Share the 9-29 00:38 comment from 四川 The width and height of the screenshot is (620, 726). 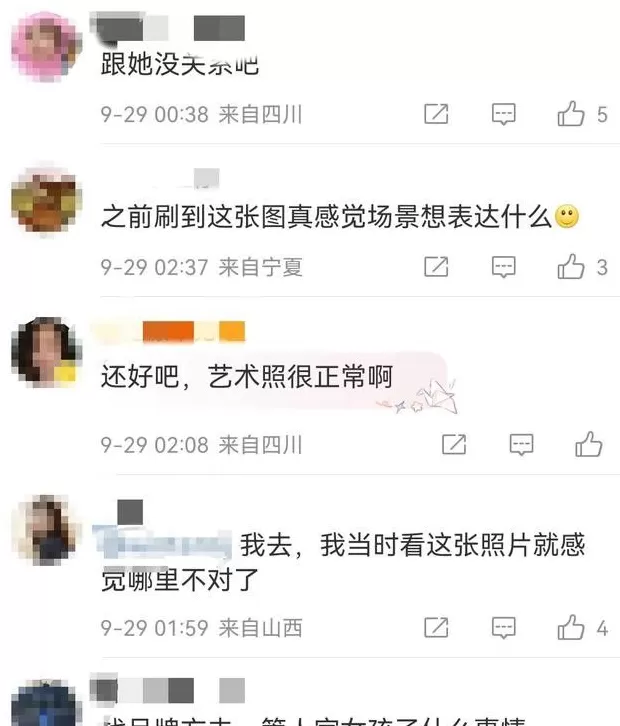coord(436,114)
